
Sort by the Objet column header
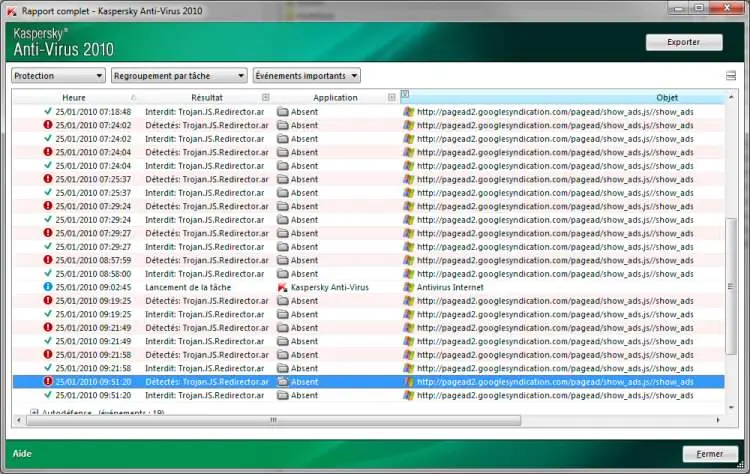(x=667, y=98)
